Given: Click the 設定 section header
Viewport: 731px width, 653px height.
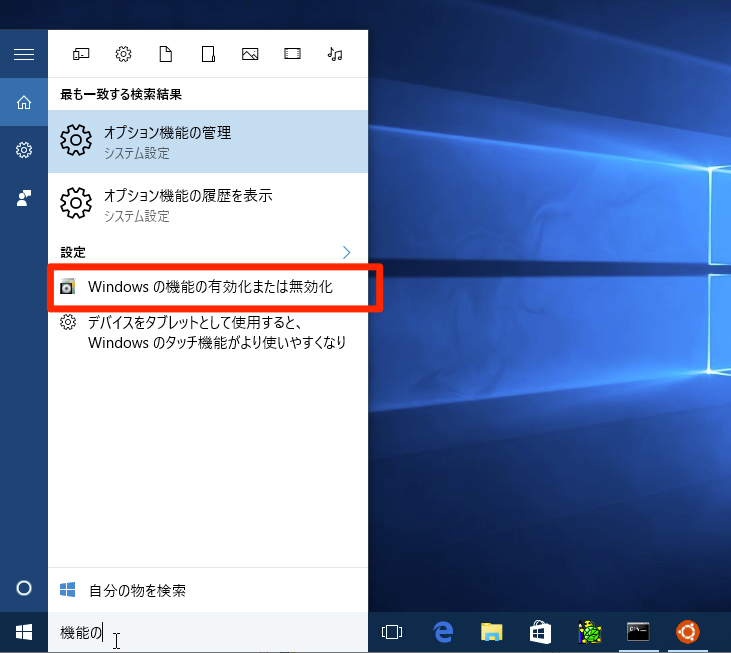Looking at the screenshot, I should point(73,252).
